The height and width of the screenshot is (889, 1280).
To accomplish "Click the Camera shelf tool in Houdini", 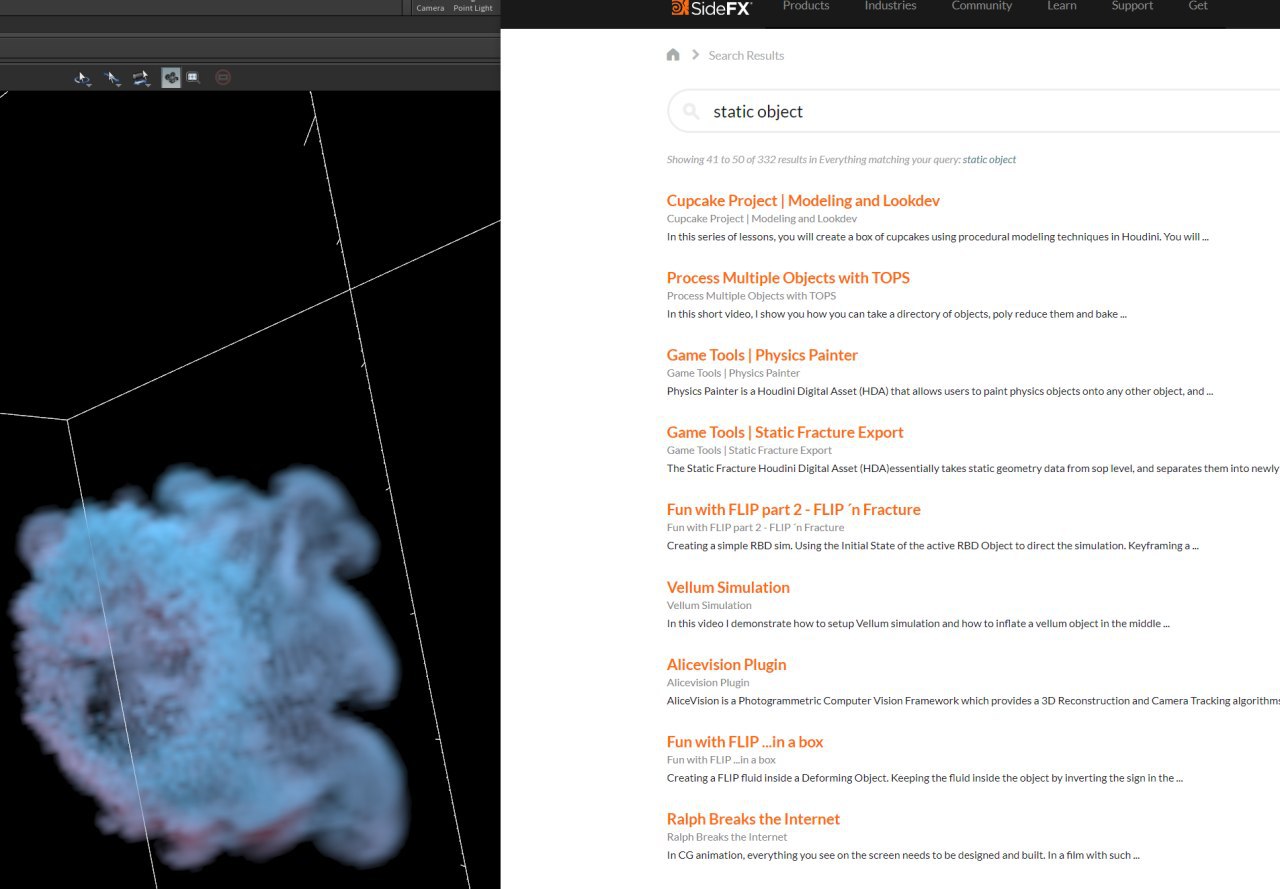I will click(x=430, y=7).
